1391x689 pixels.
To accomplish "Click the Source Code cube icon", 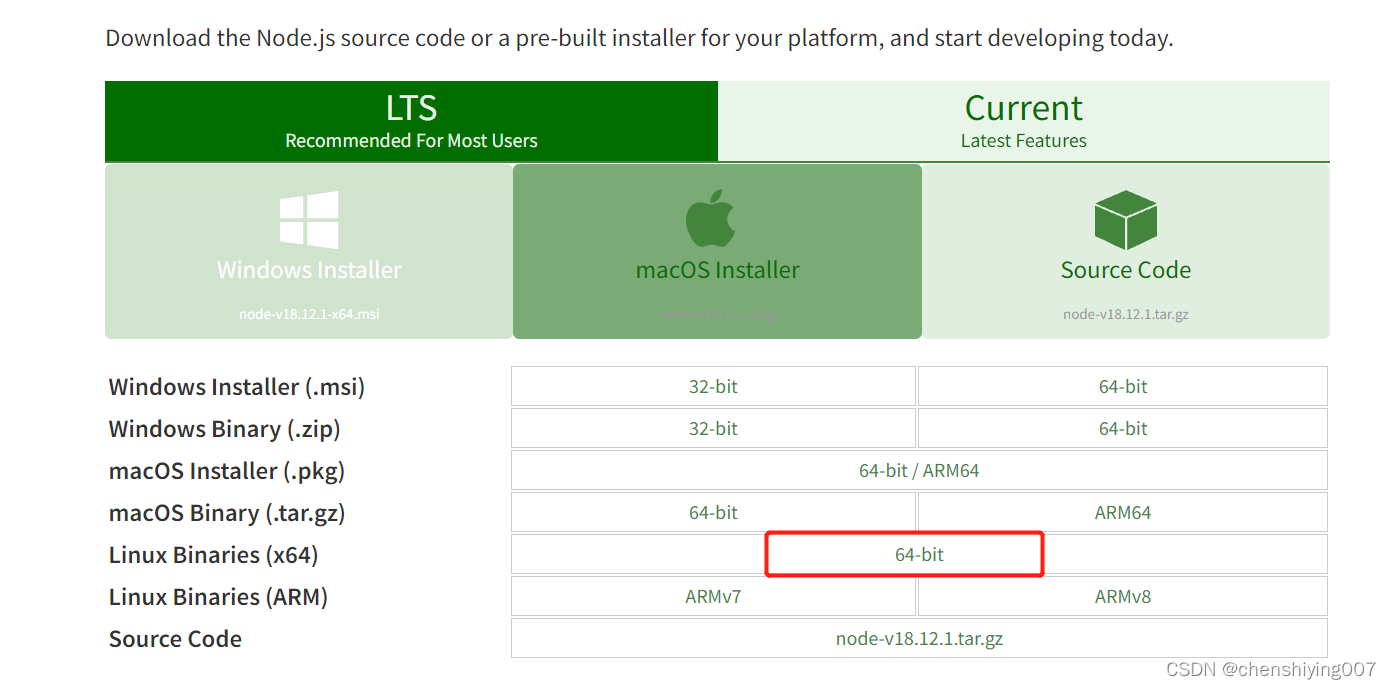I will tap(1125, 220).
